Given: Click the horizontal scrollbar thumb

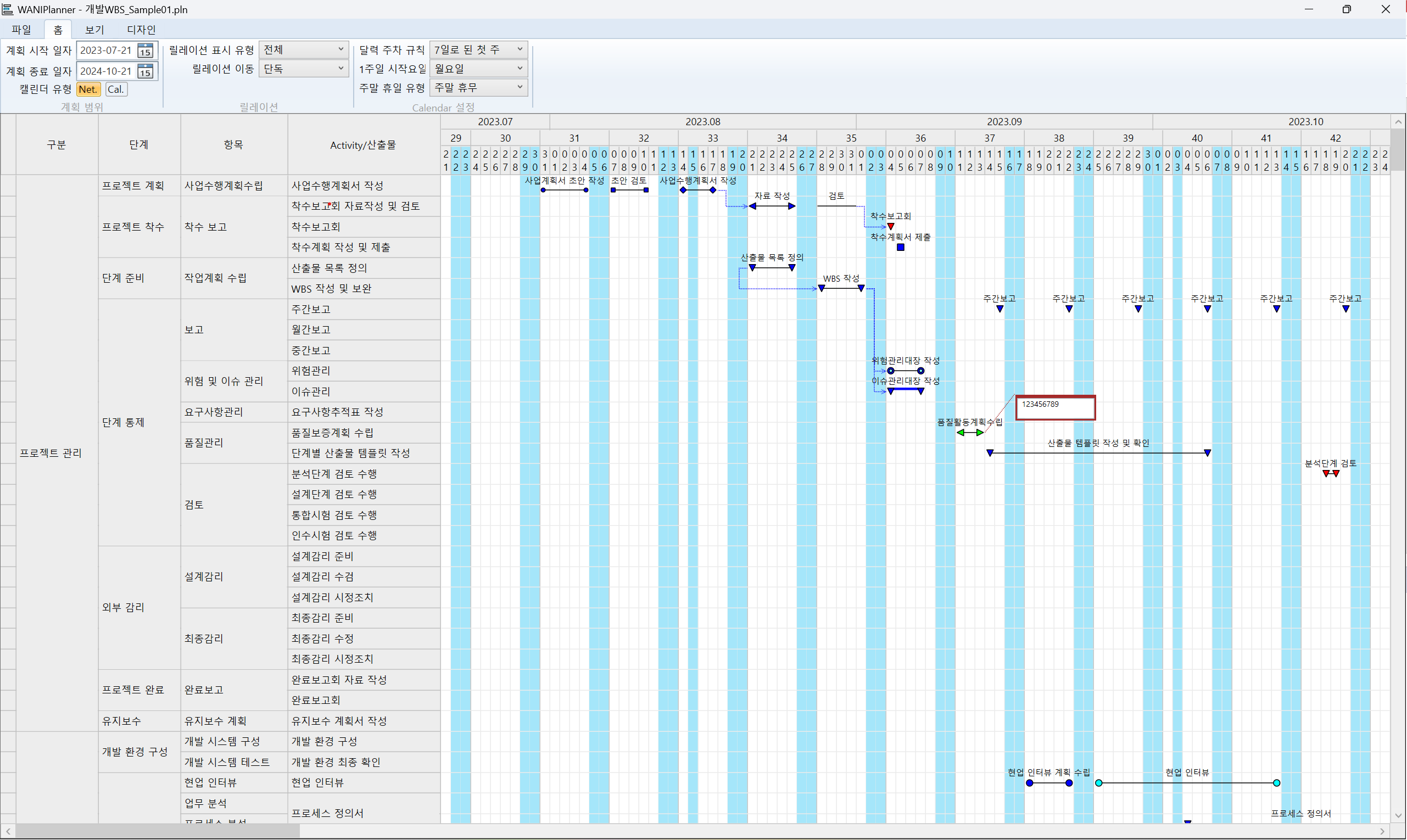Looking at the screenshot, I should coord(157,832).
